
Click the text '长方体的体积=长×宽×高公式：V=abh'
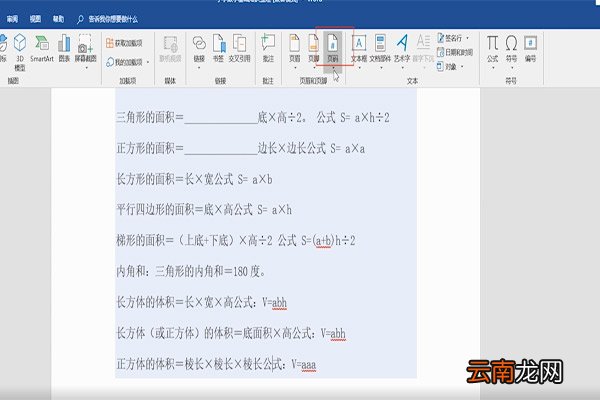(x=201, y=302)
